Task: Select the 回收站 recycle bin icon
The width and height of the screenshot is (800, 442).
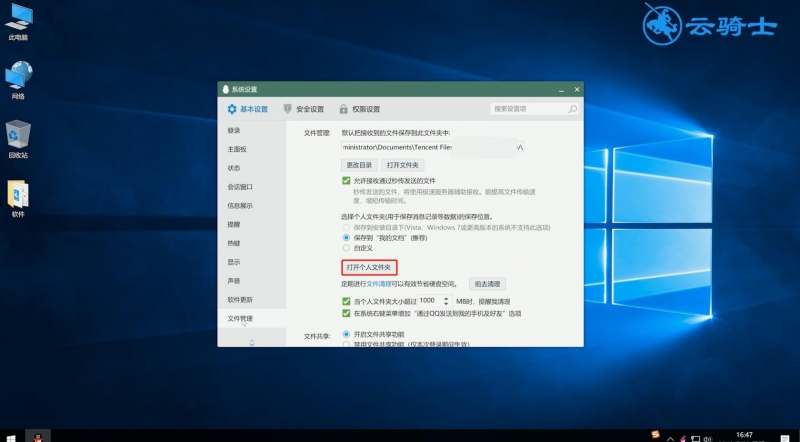Action: (x=18, y=139)
